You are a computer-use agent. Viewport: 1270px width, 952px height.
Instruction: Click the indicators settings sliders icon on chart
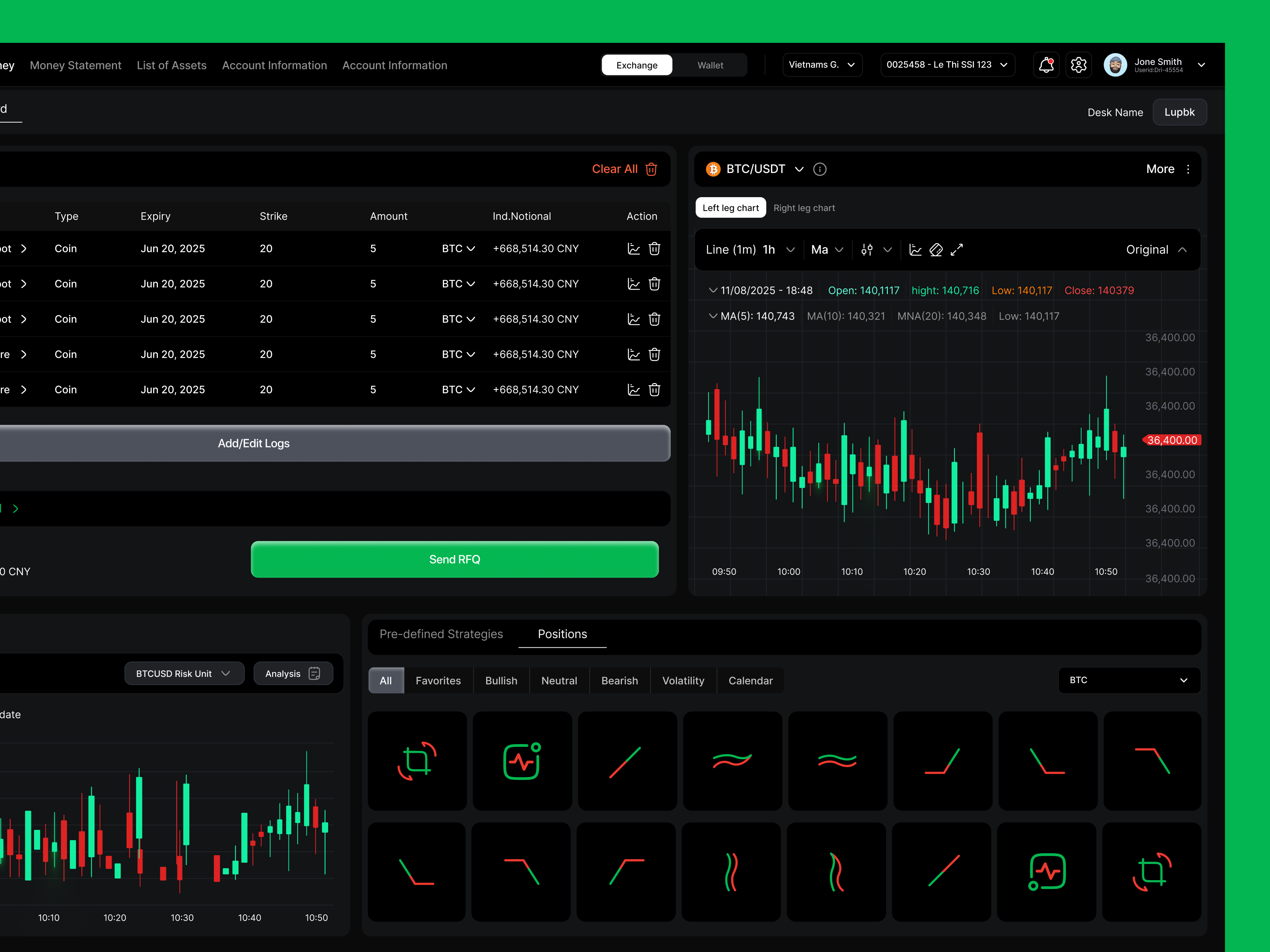(x=868, y=250)
